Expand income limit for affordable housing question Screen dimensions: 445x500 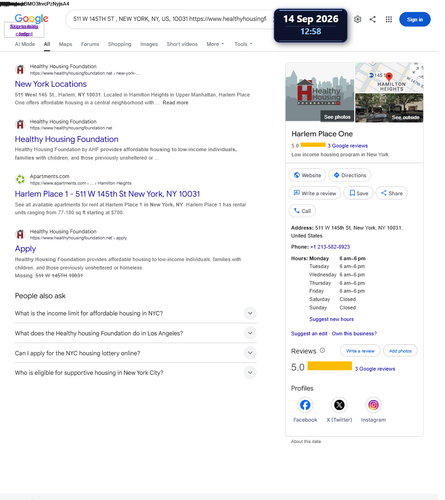point(136,313)
